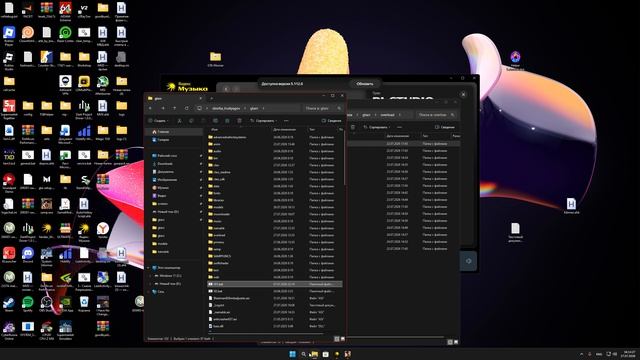This screenshot has height=360, width=640.
Task: Expand the Новый том (E:) drive node
Action: [151, 284]
